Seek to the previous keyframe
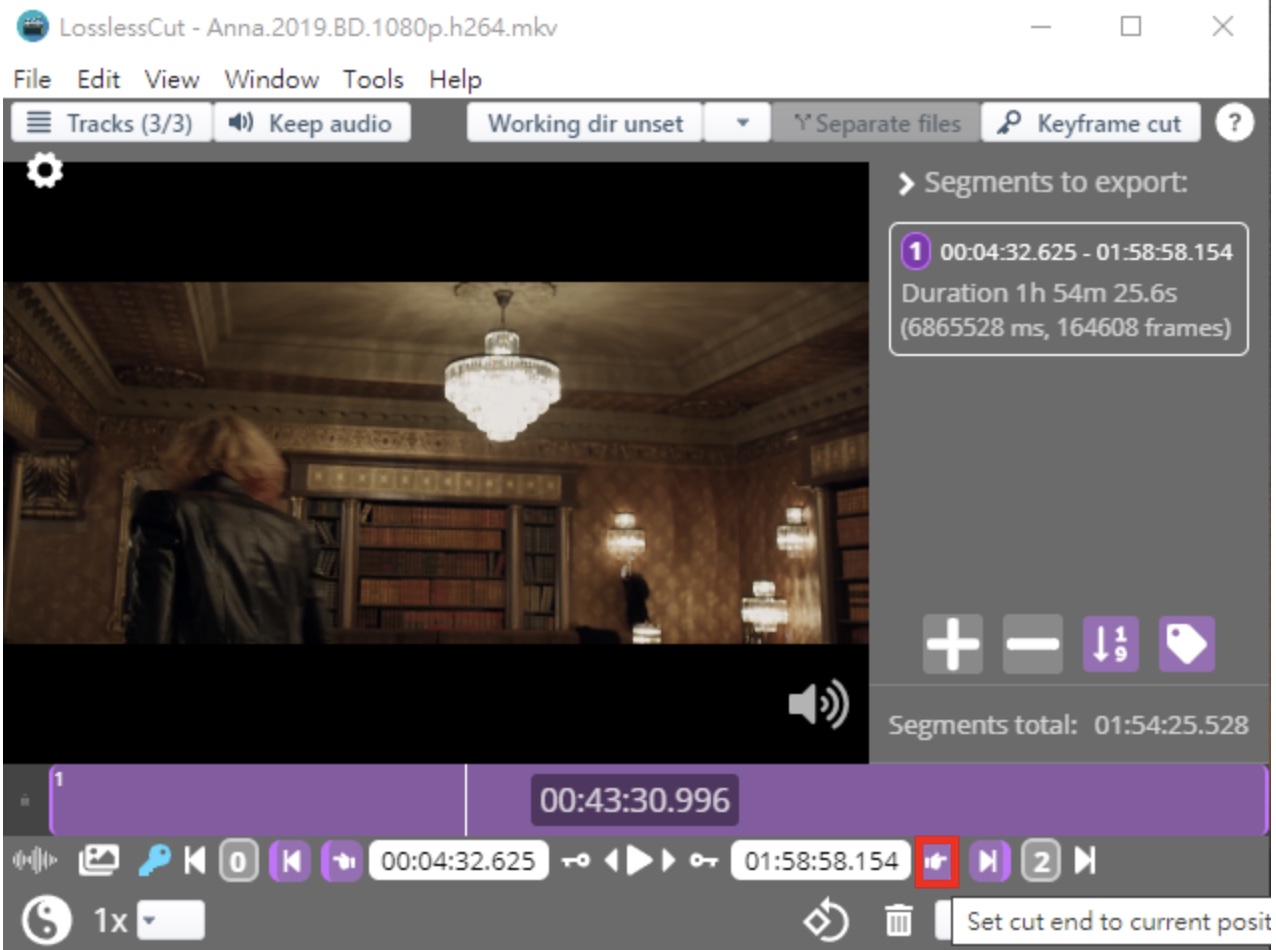 click(575, 861)
